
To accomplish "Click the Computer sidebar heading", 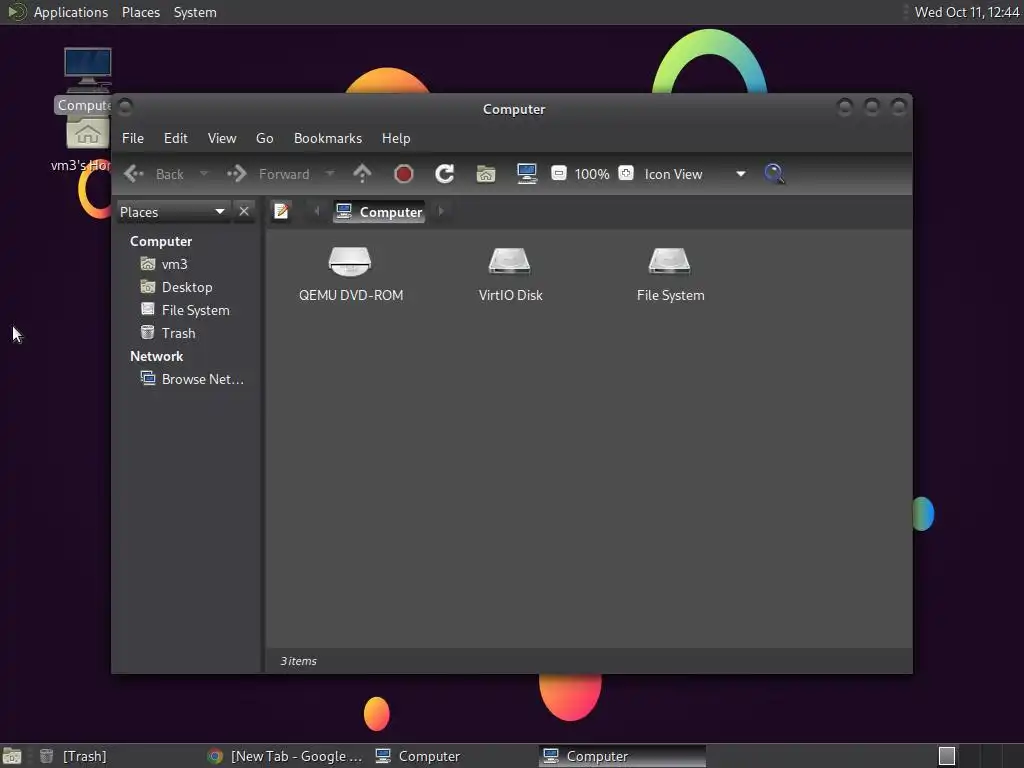I will 161,241.
